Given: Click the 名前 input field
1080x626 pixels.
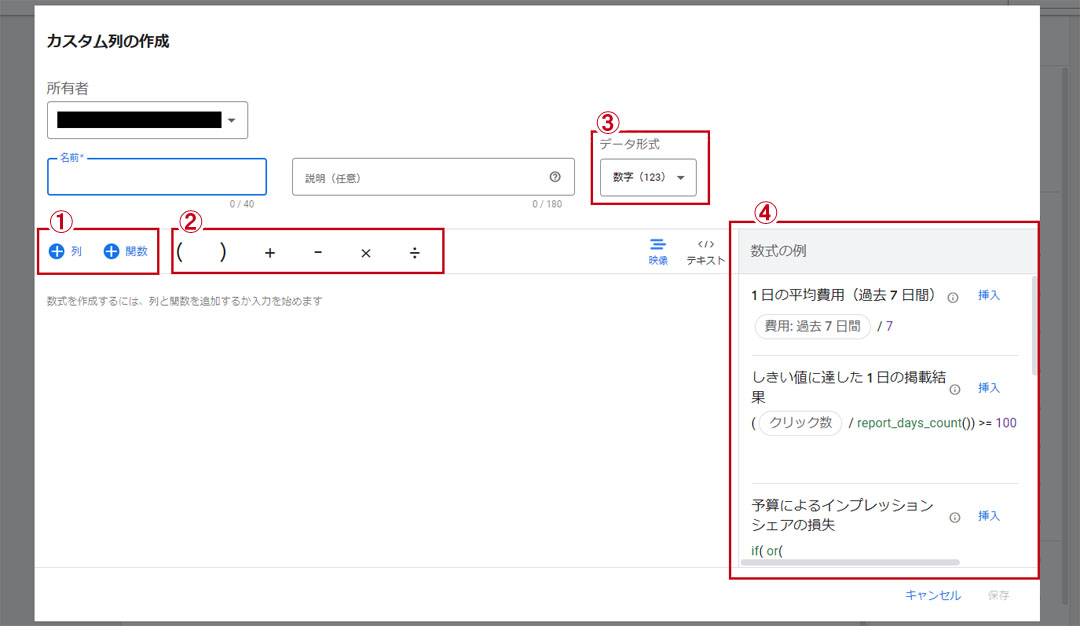Looking at the screenshot, I should click(x=156, y=176).
